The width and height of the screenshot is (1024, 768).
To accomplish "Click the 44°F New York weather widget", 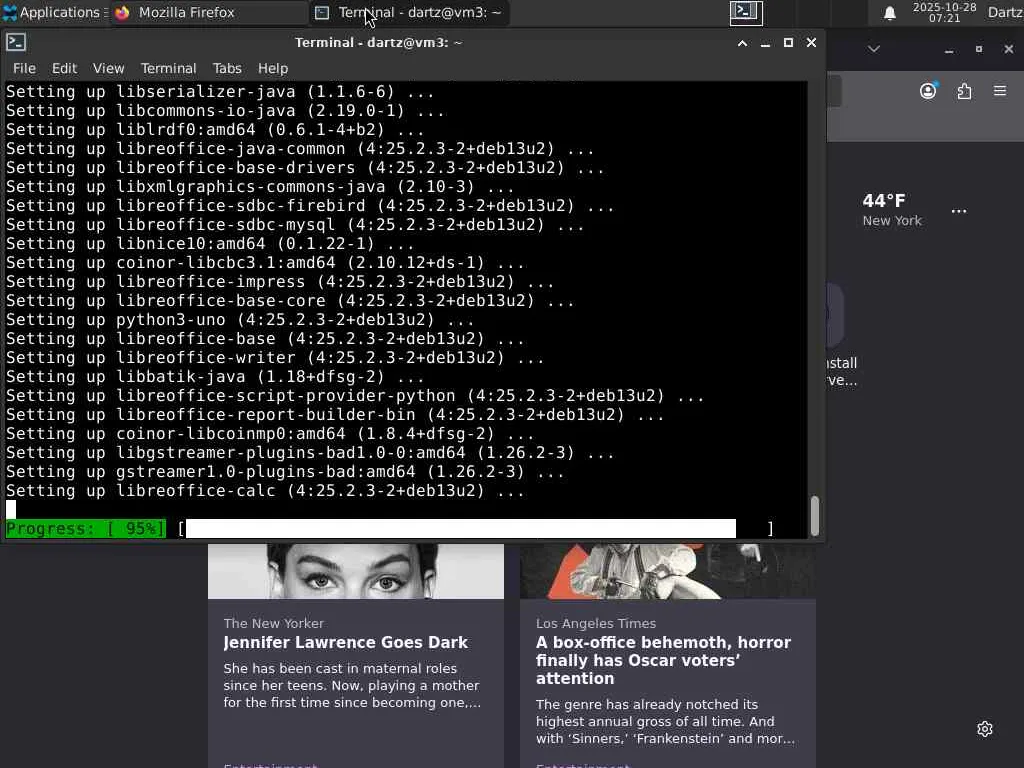I will pos(891,210).
